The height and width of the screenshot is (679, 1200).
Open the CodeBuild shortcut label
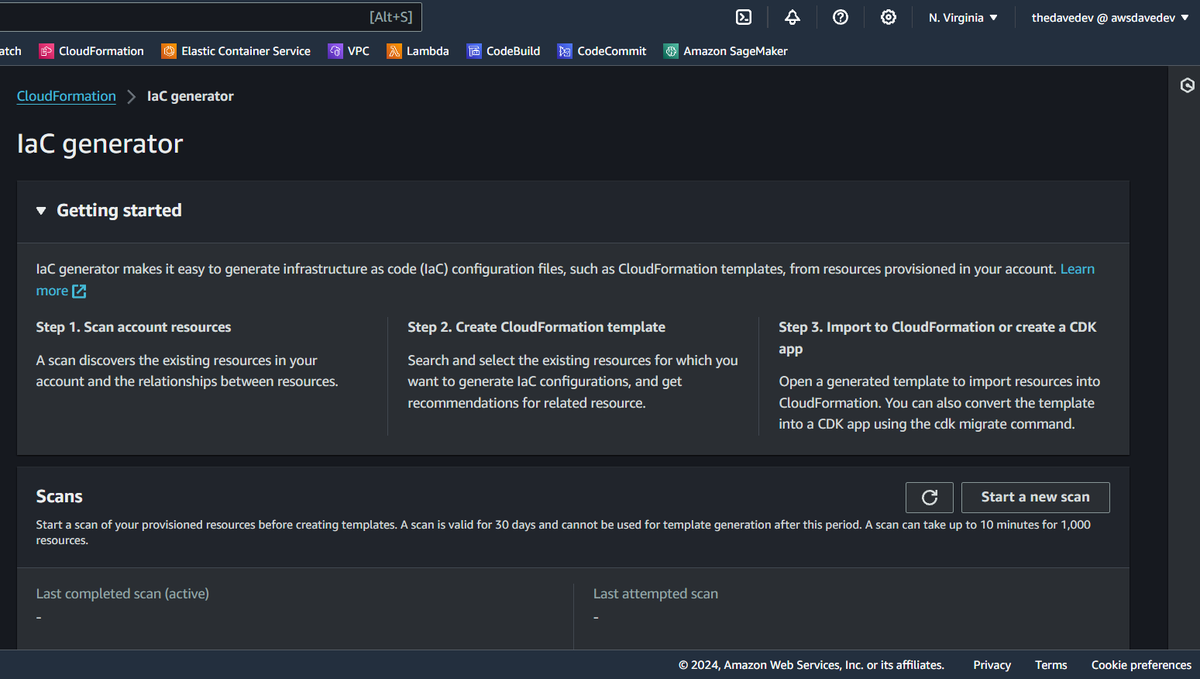click(513, 51)
